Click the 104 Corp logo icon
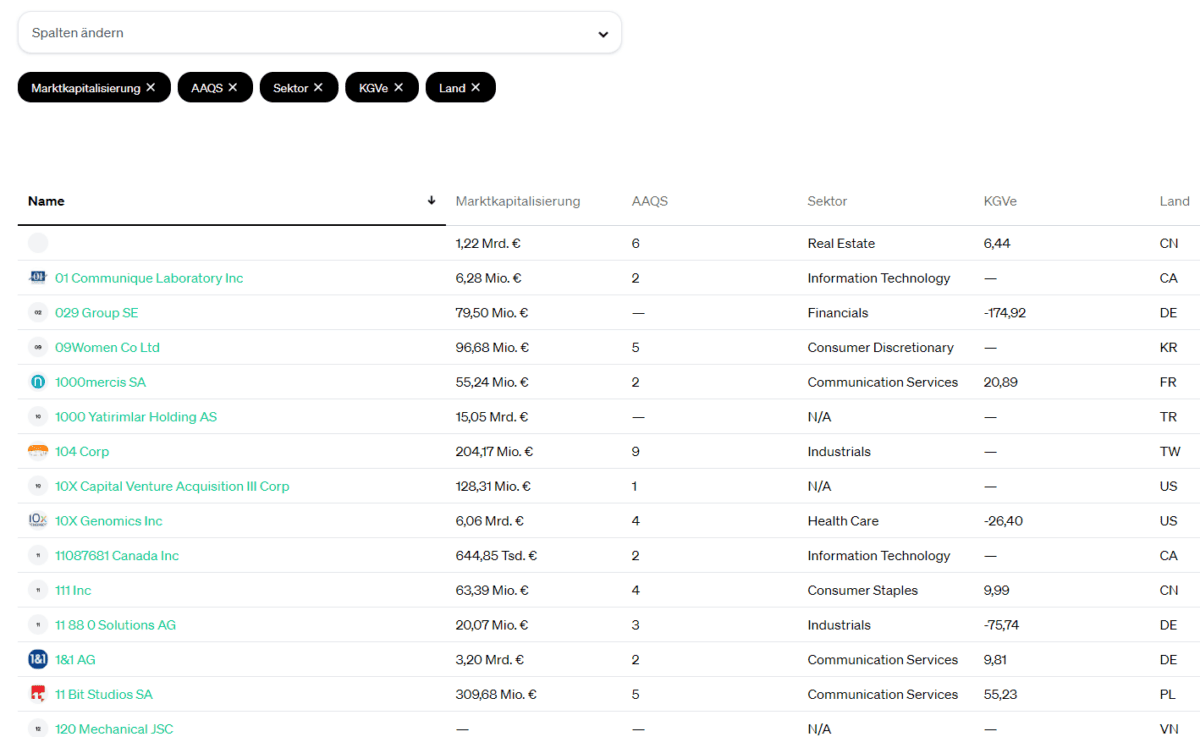This screenshot has width=1200, height=737. pyautogui.click(x=37, y=451)
